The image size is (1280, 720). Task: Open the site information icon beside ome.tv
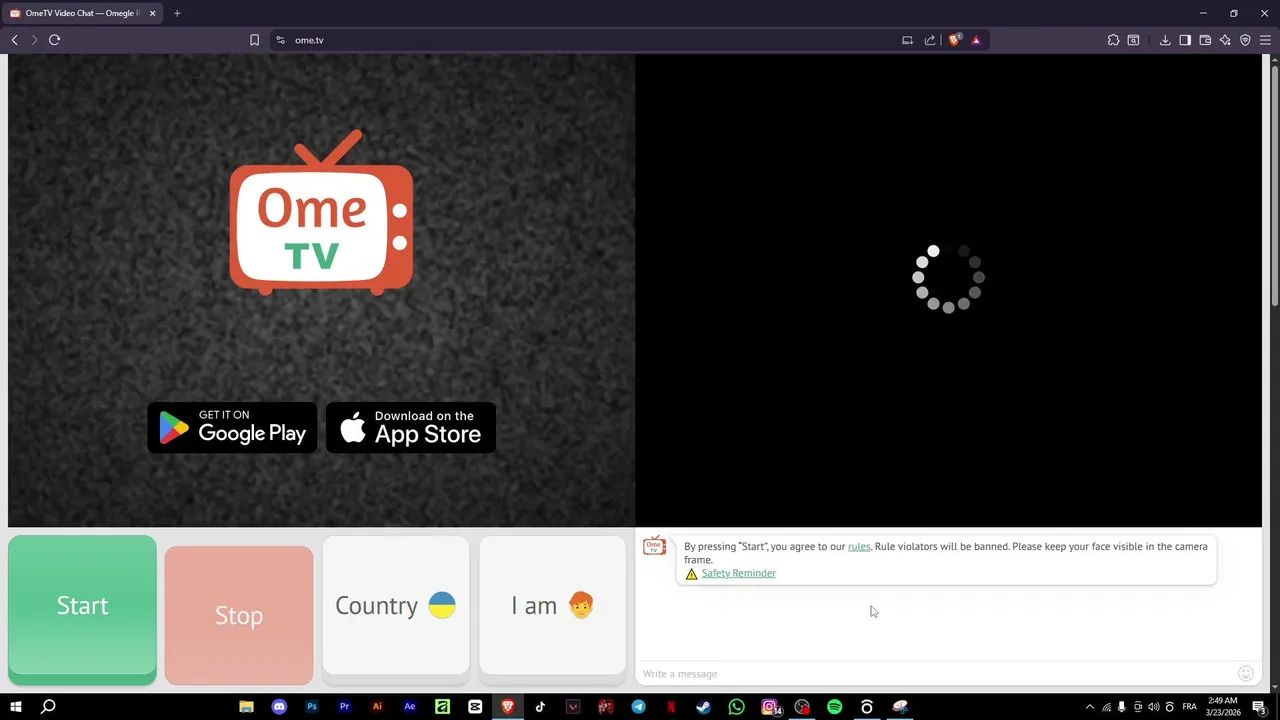coord(280,40)
